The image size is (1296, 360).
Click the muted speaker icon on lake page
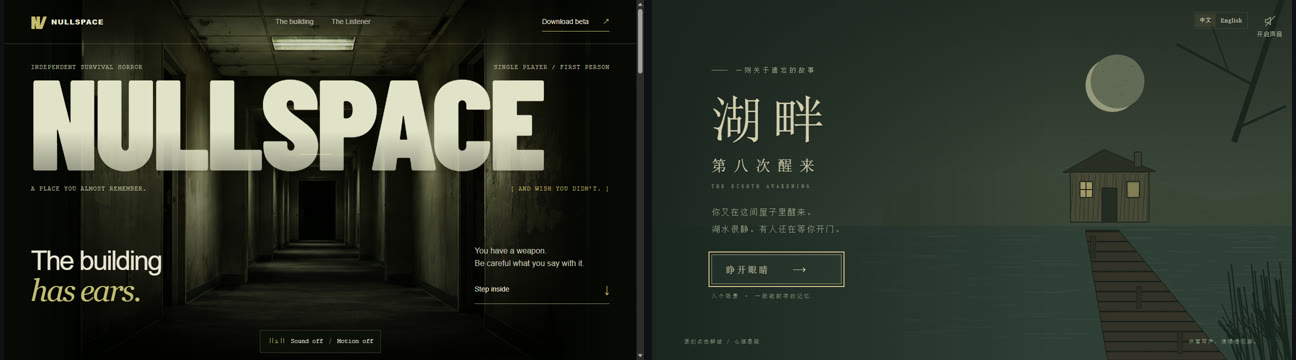tap(1269, 21)
